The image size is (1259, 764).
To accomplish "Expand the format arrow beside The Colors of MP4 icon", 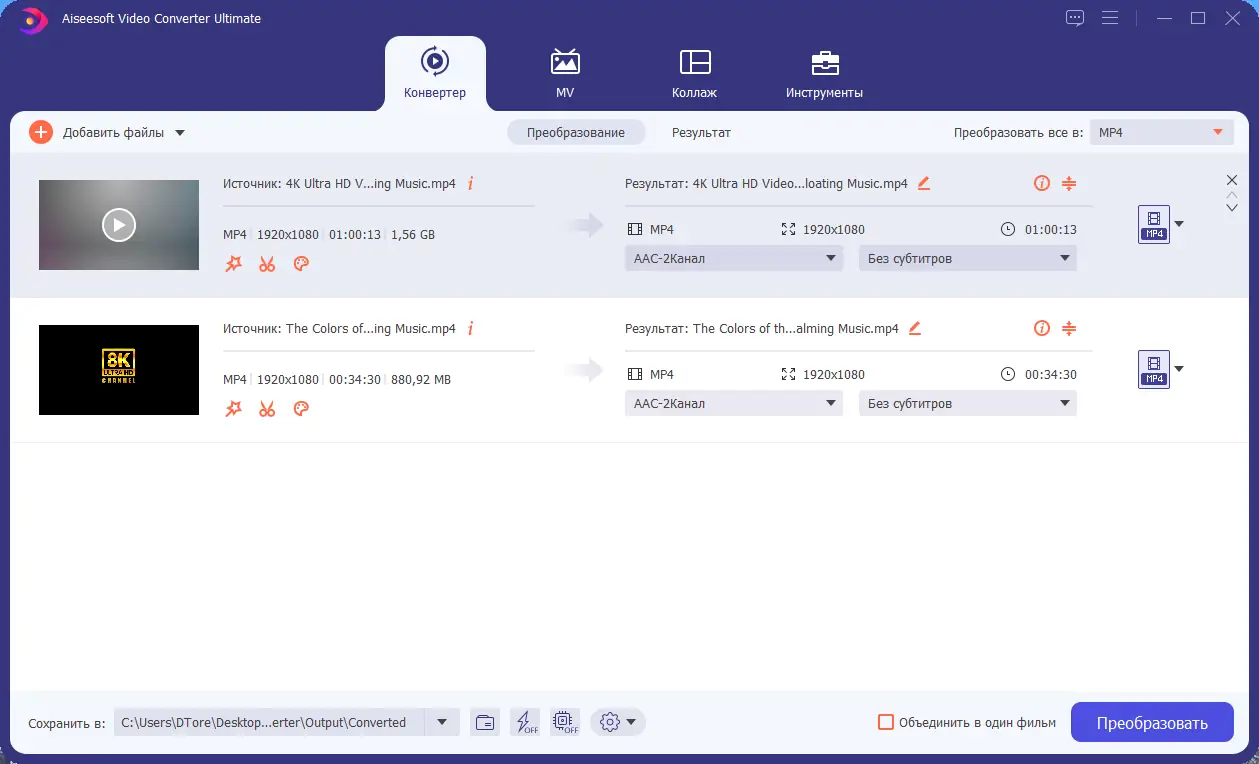I will click(1179, 369).
